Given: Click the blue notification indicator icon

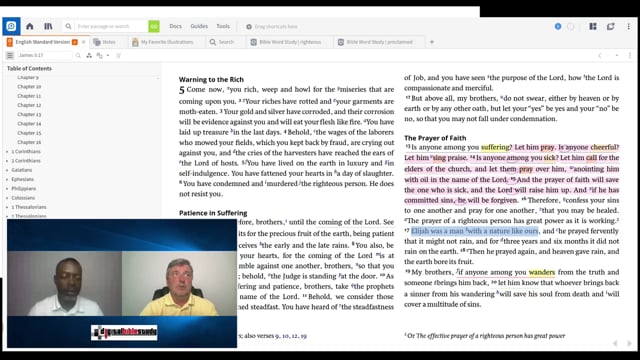Looking at the screenshot, I should tap(558, 27).
